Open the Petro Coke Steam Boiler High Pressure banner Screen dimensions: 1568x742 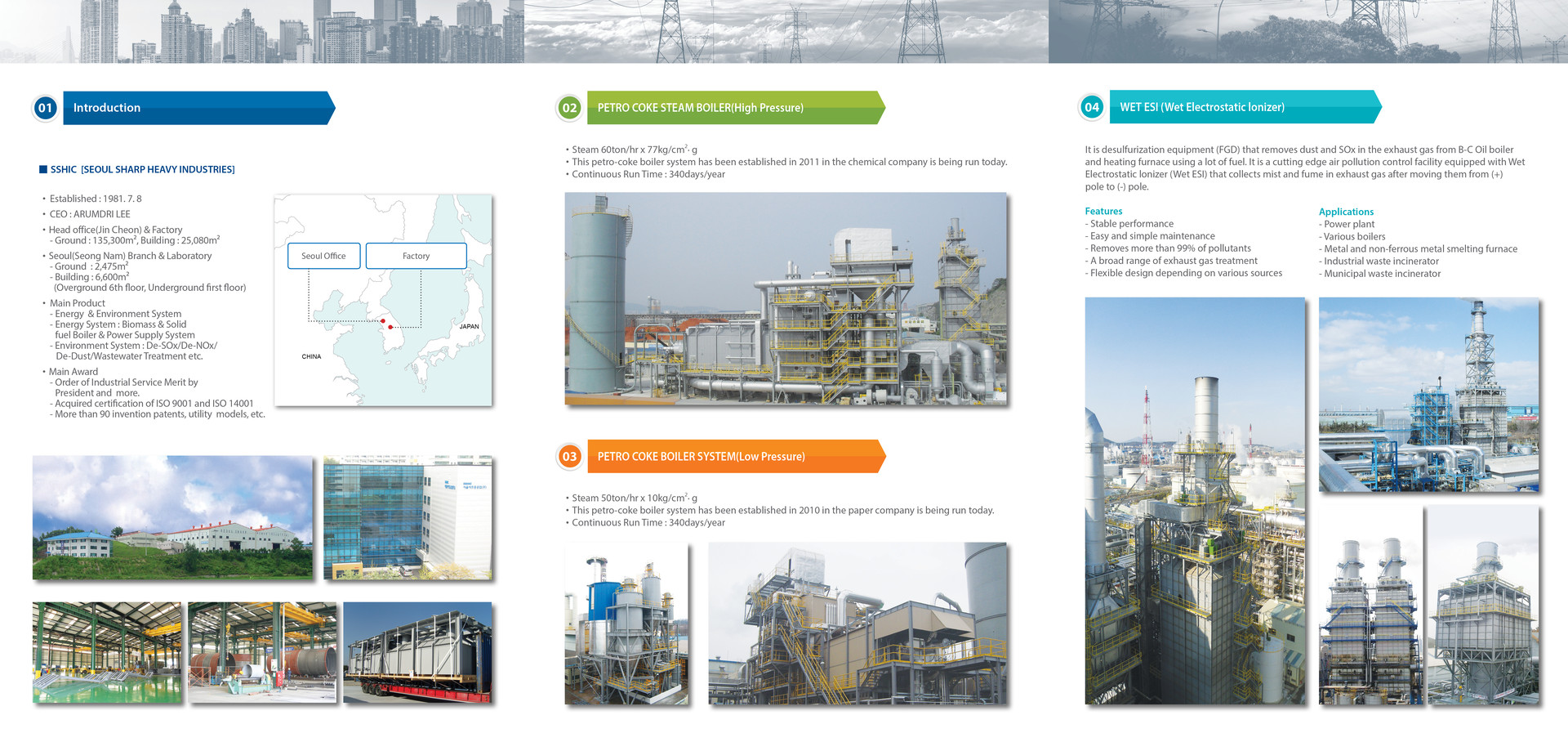click(736, 108)
